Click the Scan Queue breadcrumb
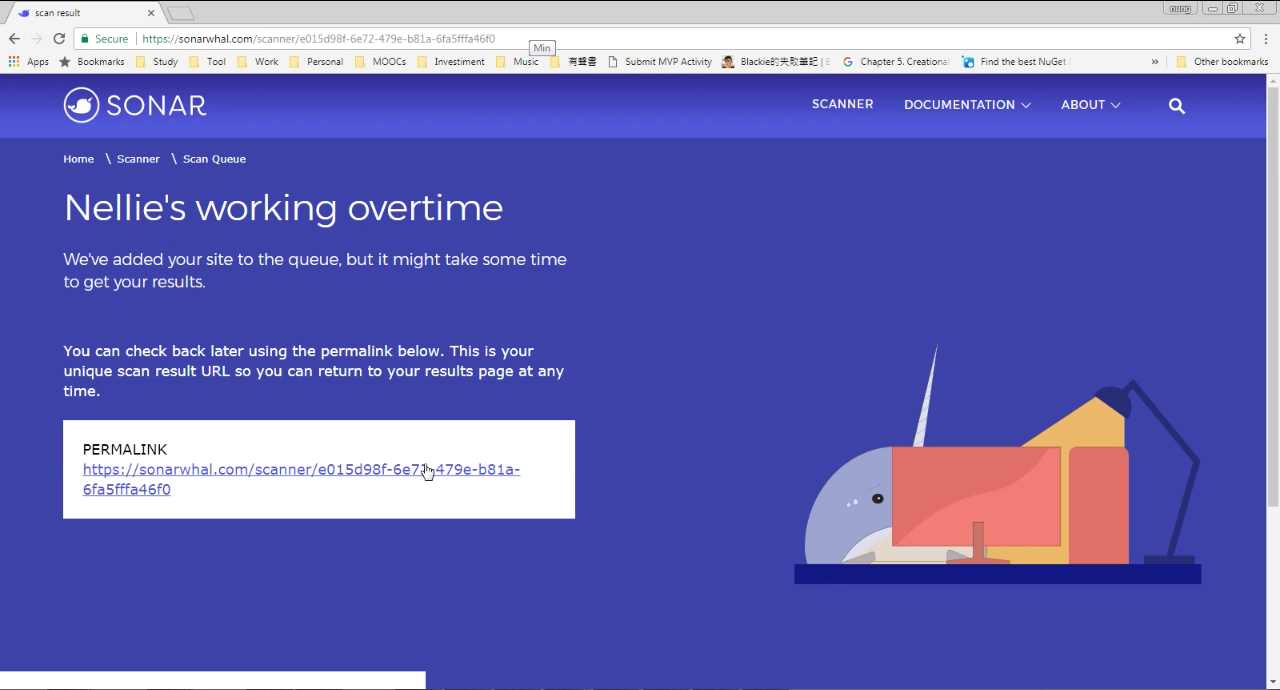 (x=214, y=159)
